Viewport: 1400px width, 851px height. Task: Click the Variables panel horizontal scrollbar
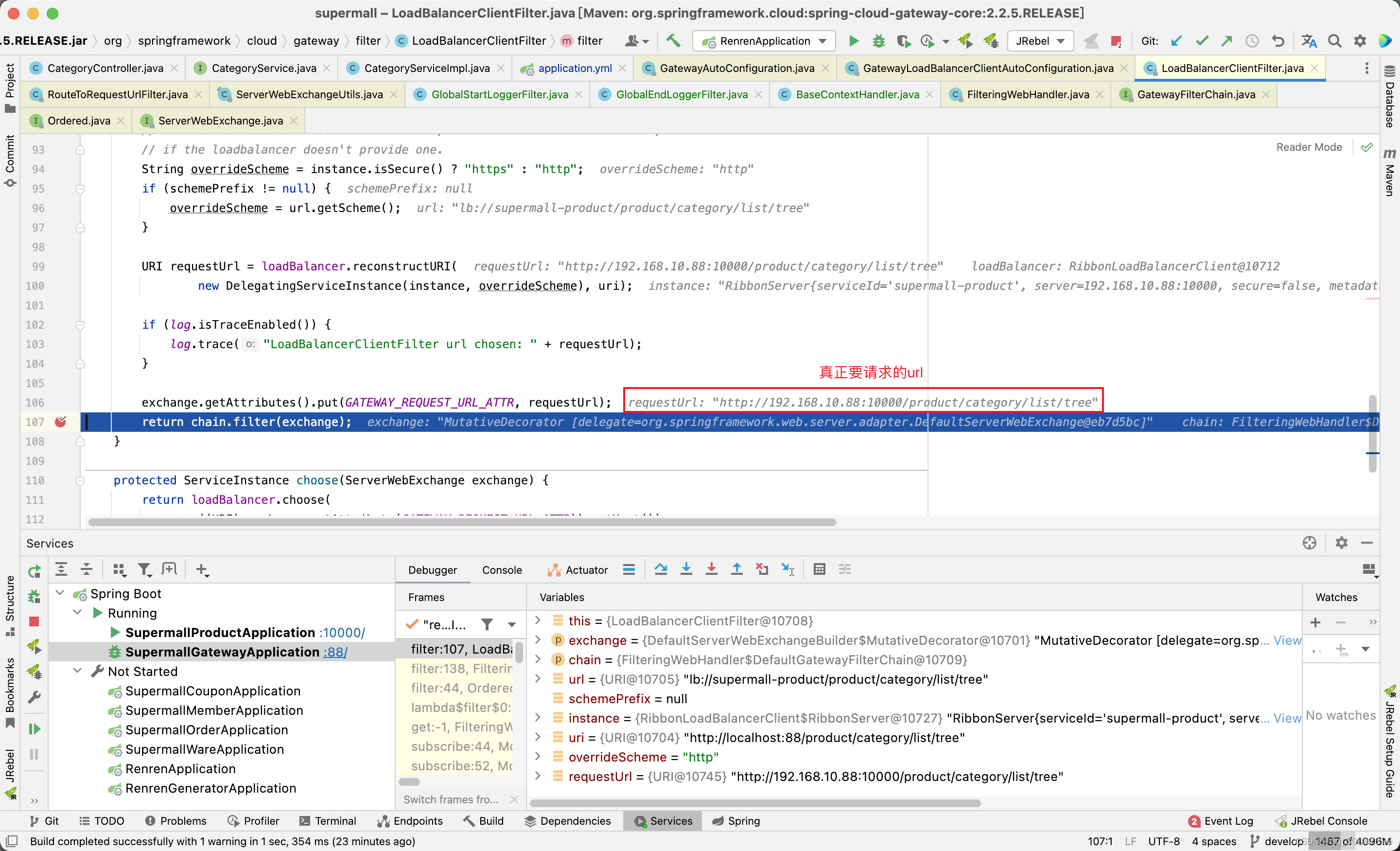click(755, 803)
